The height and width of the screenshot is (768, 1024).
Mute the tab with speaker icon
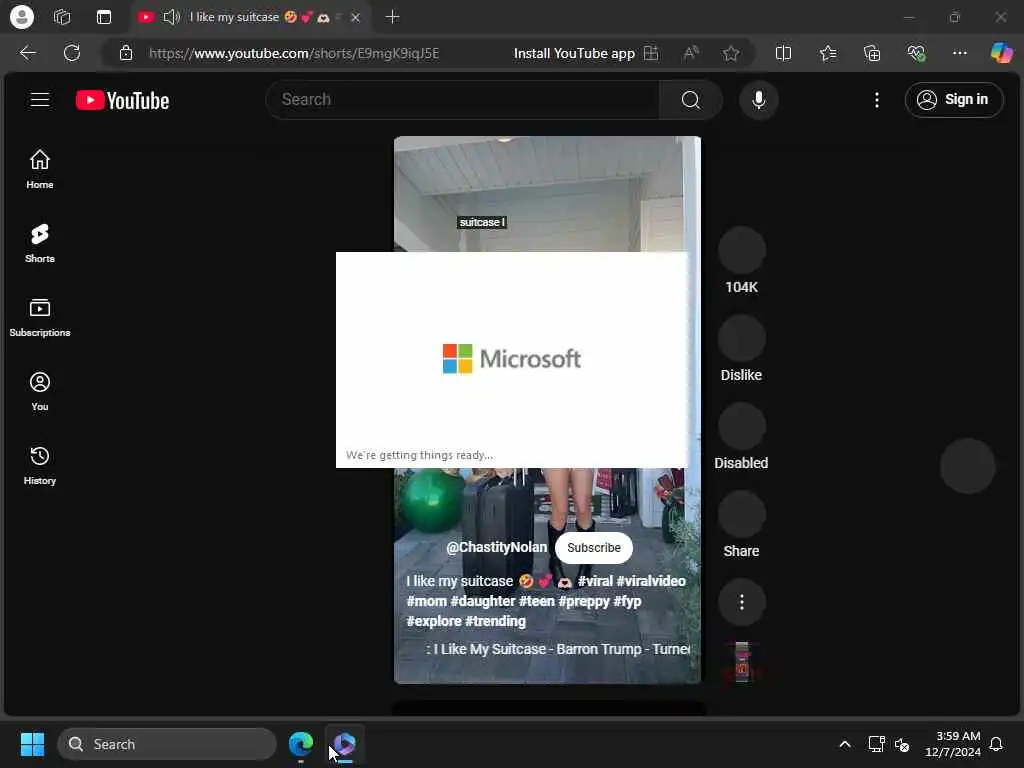click(x=171, y=17)
